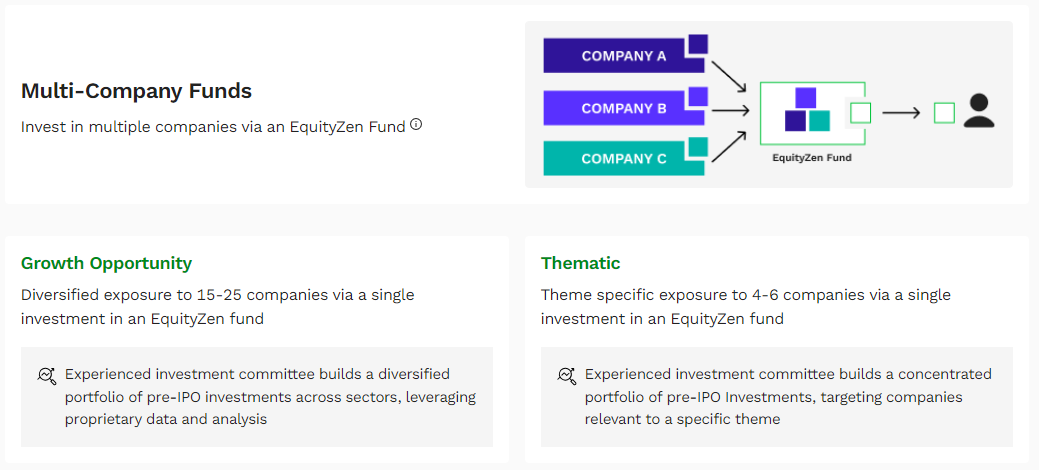Click the green square on fund box edge
This screenshot has height=470, width=1039.
click(860, 113)
